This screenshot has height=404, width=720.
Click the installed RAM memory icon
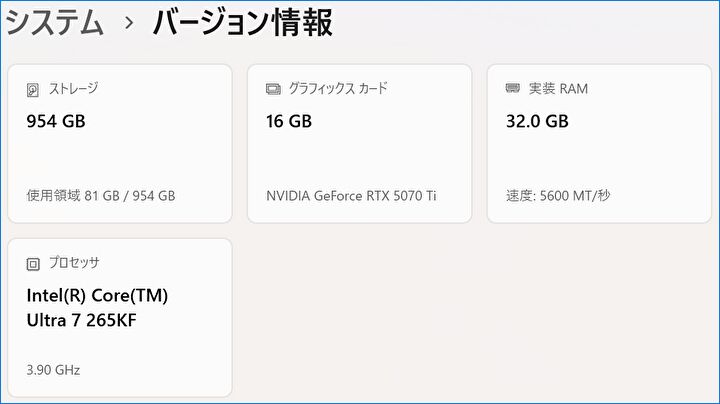[x=513, y=89]
